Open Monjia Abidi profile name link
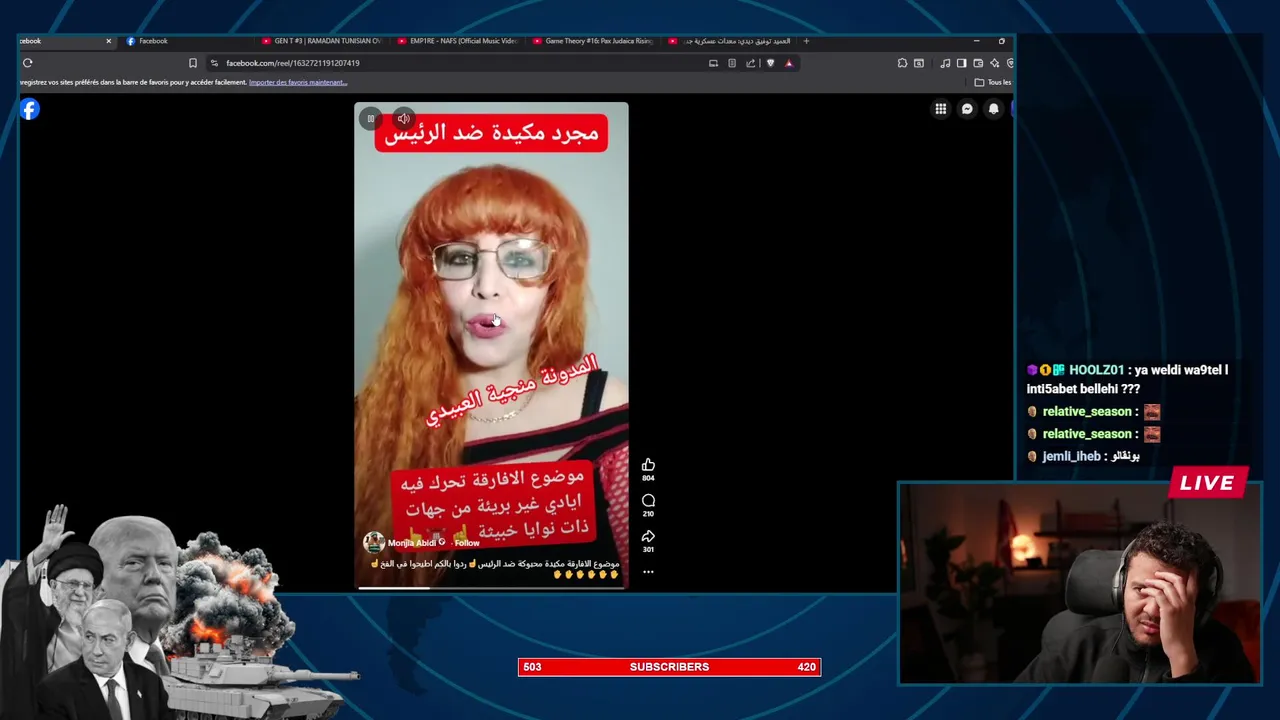The image size is (1280, 720). (x=412, y=543)
